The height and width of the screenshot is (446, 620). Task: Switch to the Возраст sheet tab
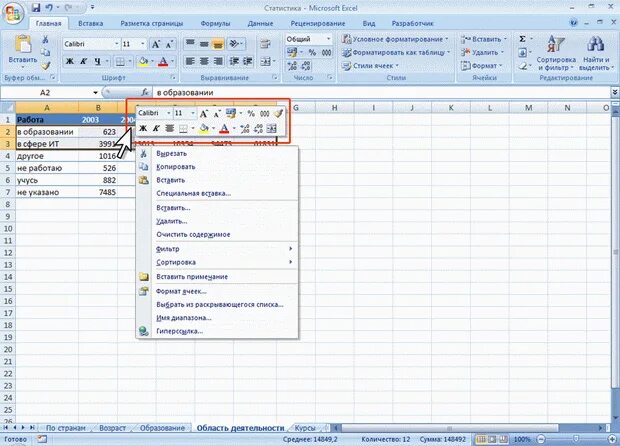pos(112,428)
